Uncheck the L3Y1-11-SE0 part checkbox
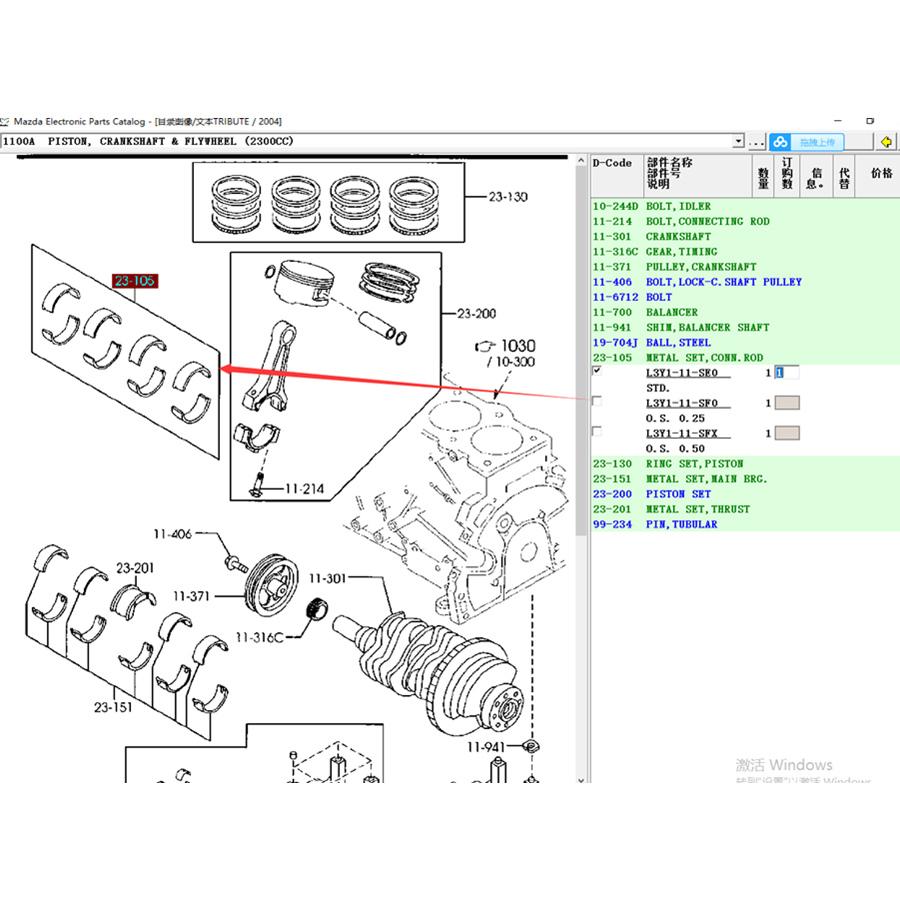 pyautogui.click(x=597, y=371)
